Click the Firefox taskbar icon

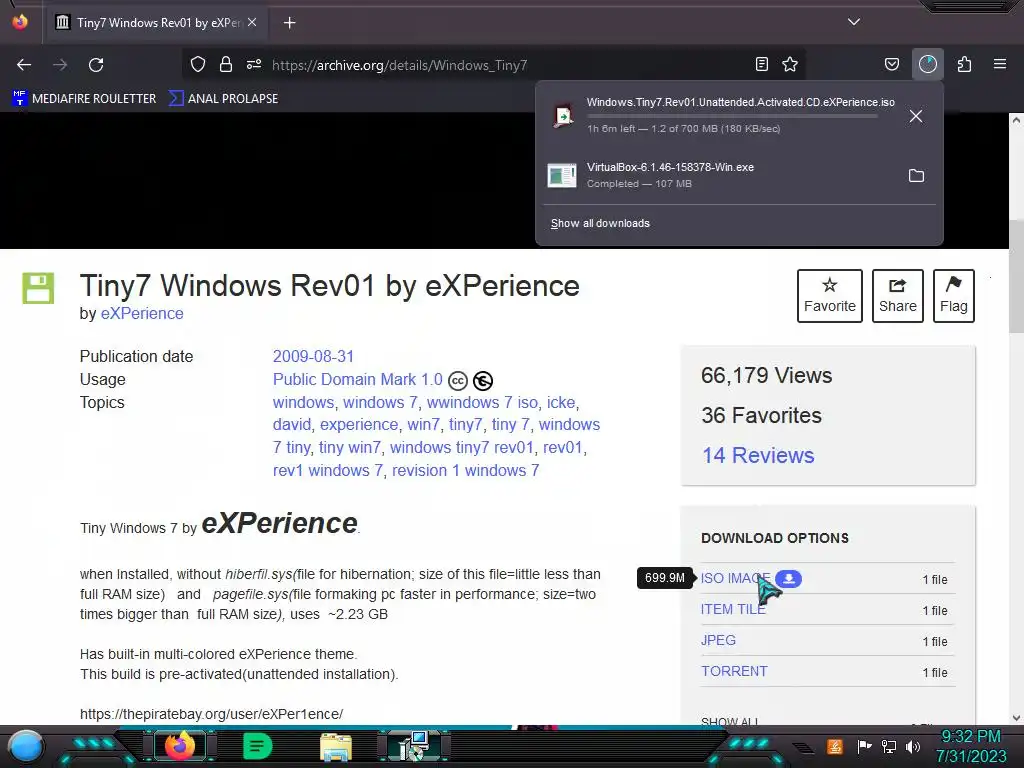(x=180, y=746)
